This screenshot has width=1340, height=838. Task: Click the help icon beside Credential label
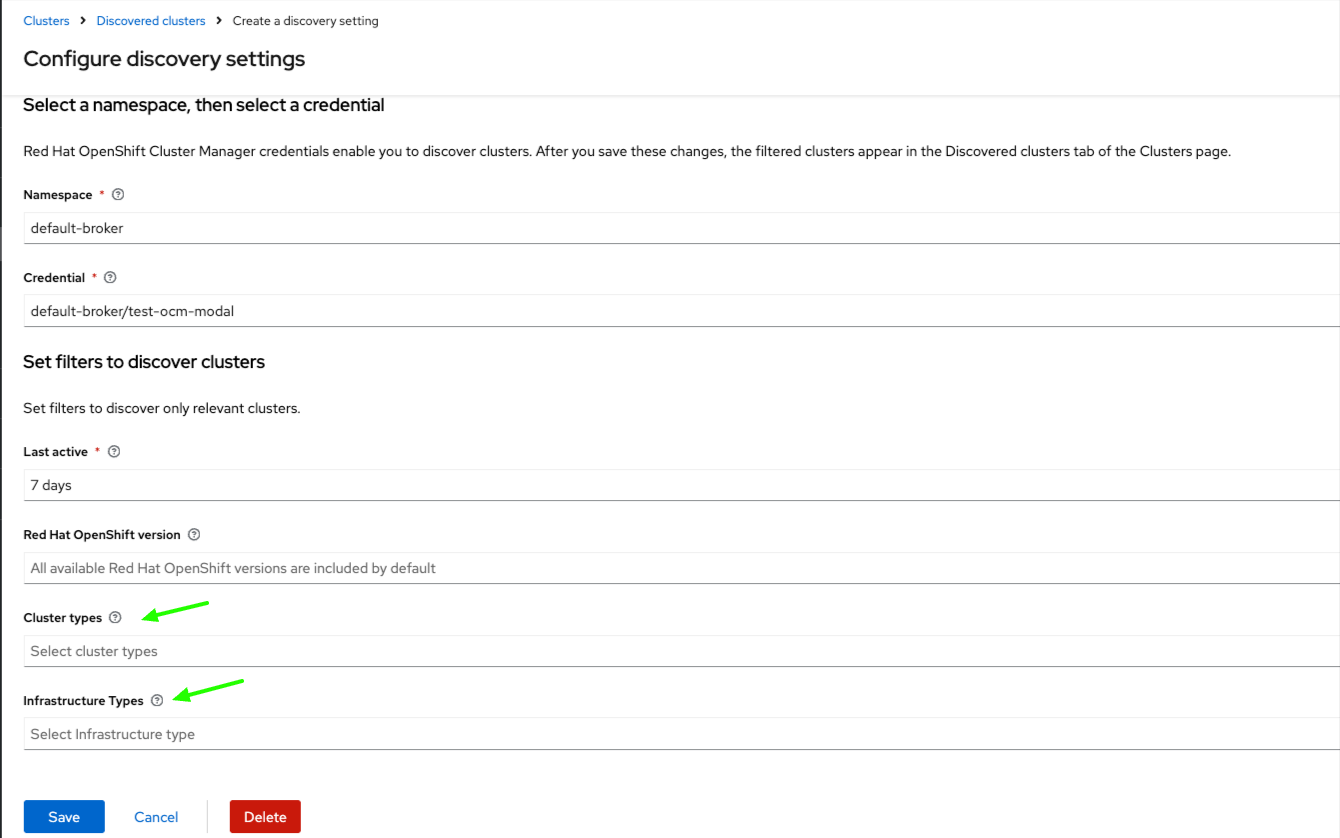pyautogui.click(x=110, y=278)
